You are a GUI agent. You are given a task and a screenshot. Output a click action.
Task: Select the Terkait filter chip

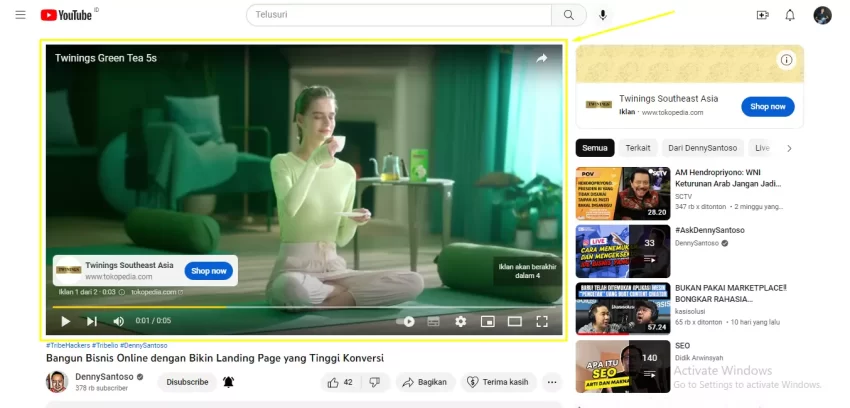[x=638, y=148]
